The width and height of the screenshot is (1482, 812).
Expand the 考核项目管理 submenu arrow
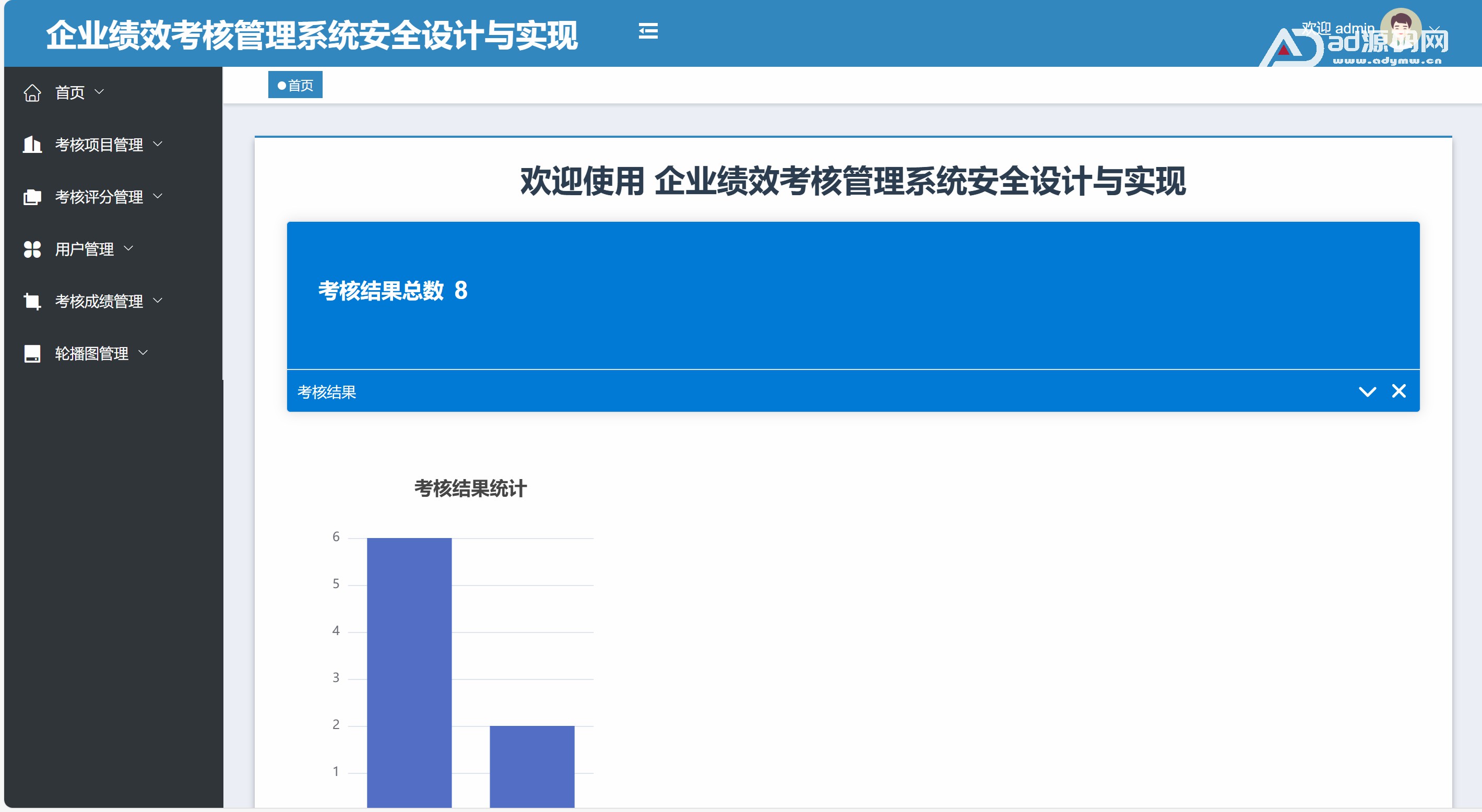pyautogui.click(x=158, y=144)
